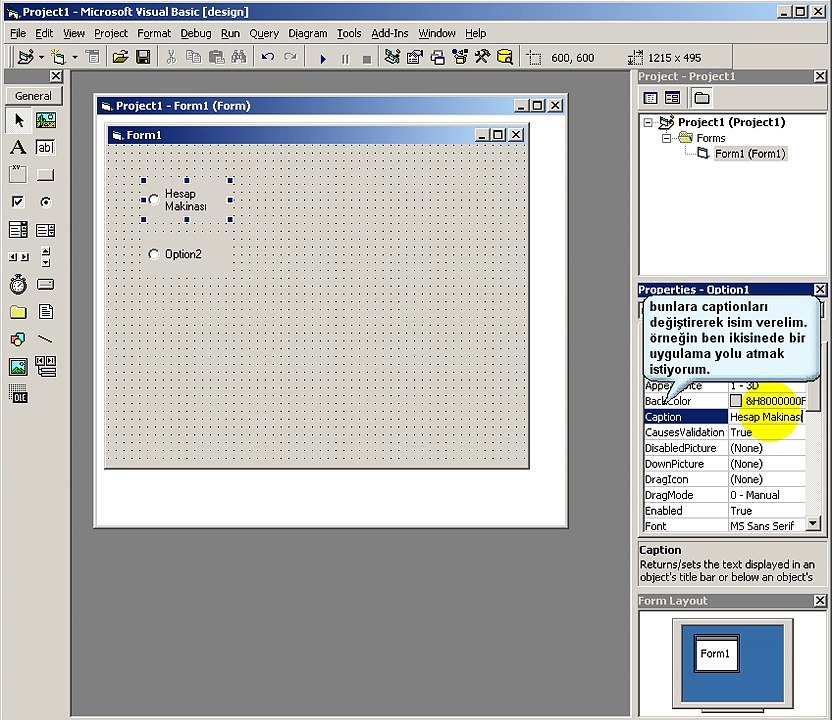Viewport: 832px width, 720px height.
Task: Click the Caption property value field
Action: click(766, 417)
